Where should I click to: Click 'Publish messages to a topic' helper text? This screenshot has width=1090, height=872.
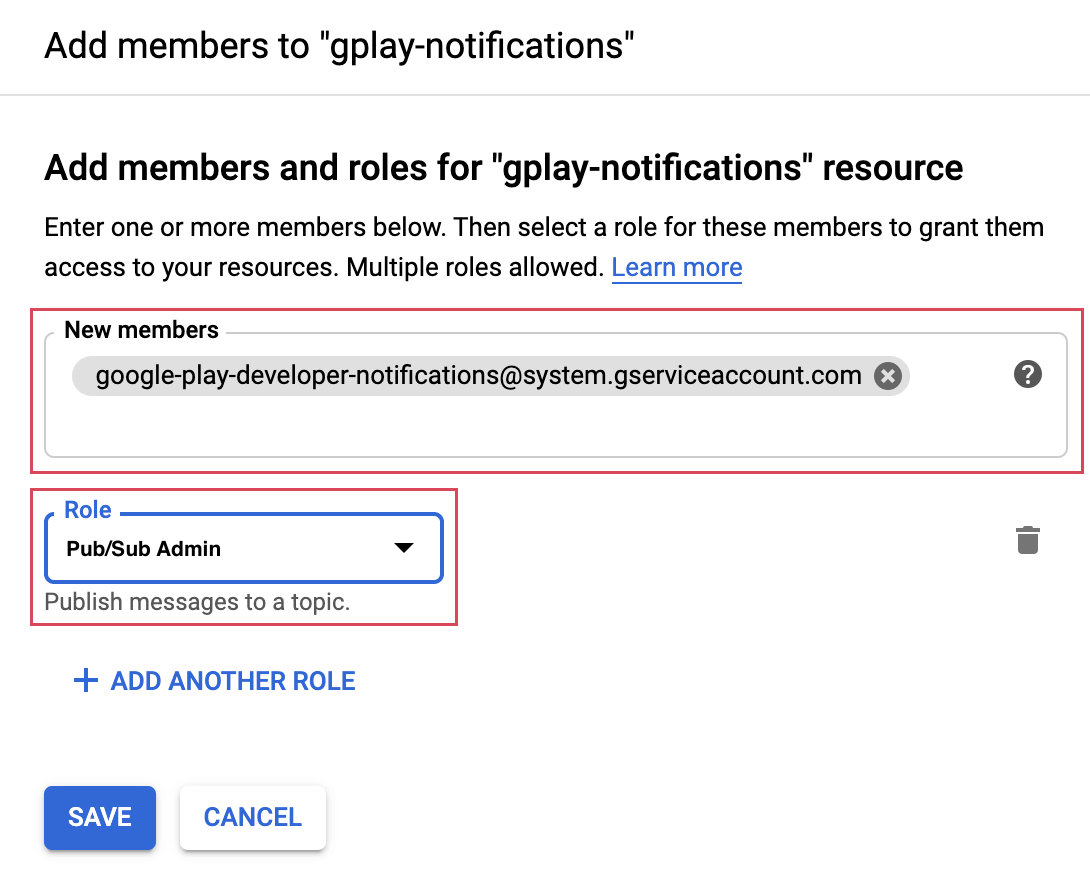coord(197,603)
